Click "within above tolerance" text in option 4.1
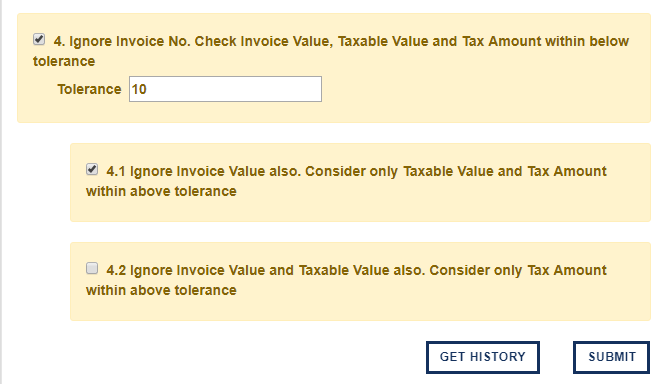662x384 pixels. tap(161, 192)
